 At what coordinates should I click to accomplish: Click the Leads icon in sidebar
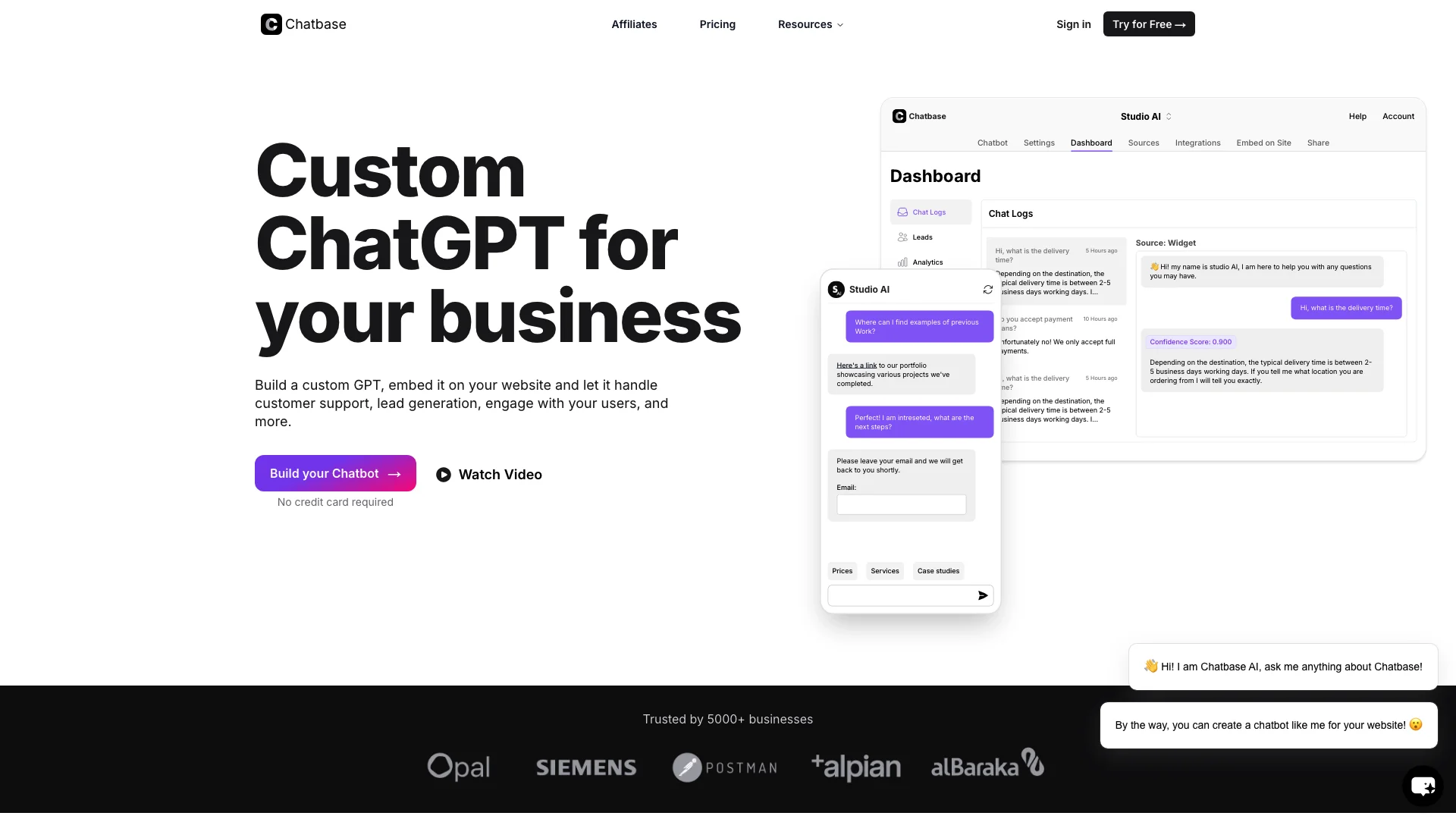click(x=902, y=237)
